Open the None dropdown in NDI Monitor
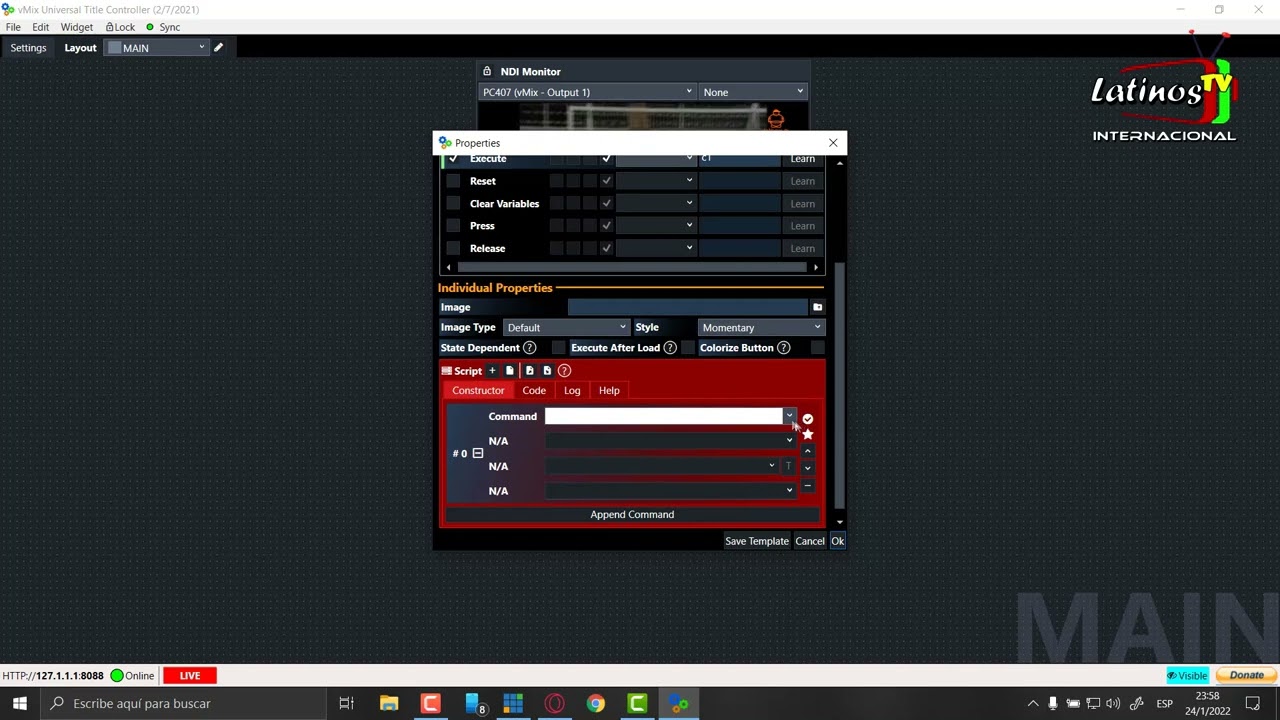Image resolution: width=1280 pixels, height=720 pixels. [x=752, y=92]
